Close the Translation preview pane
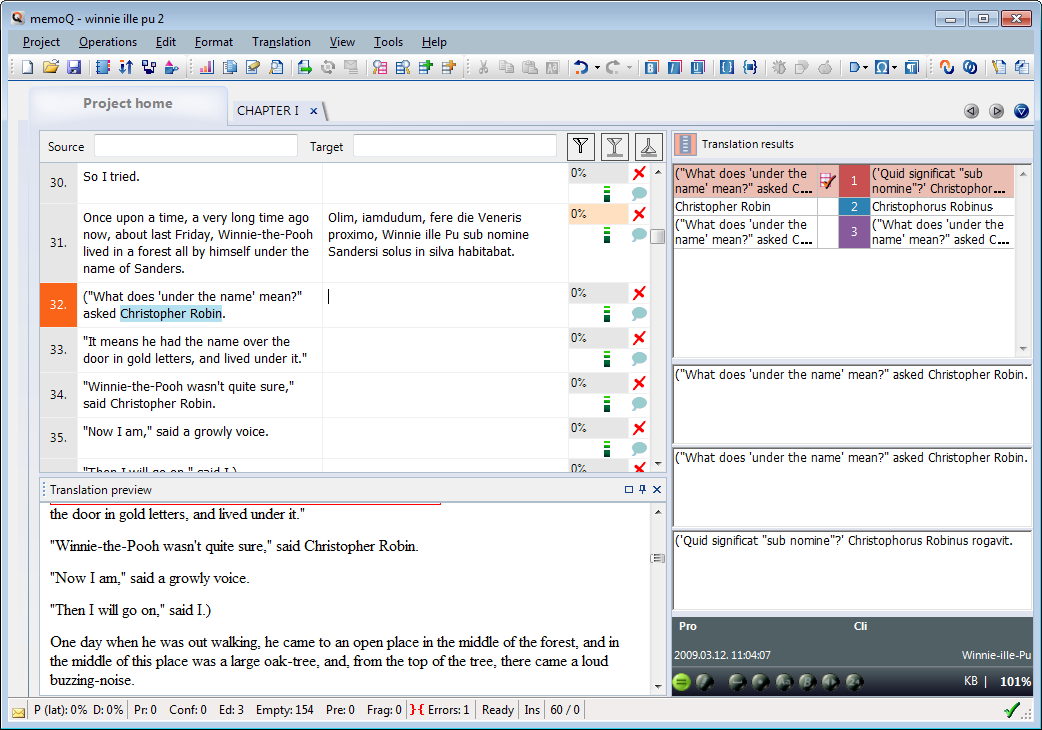 [x=657, y=490]
